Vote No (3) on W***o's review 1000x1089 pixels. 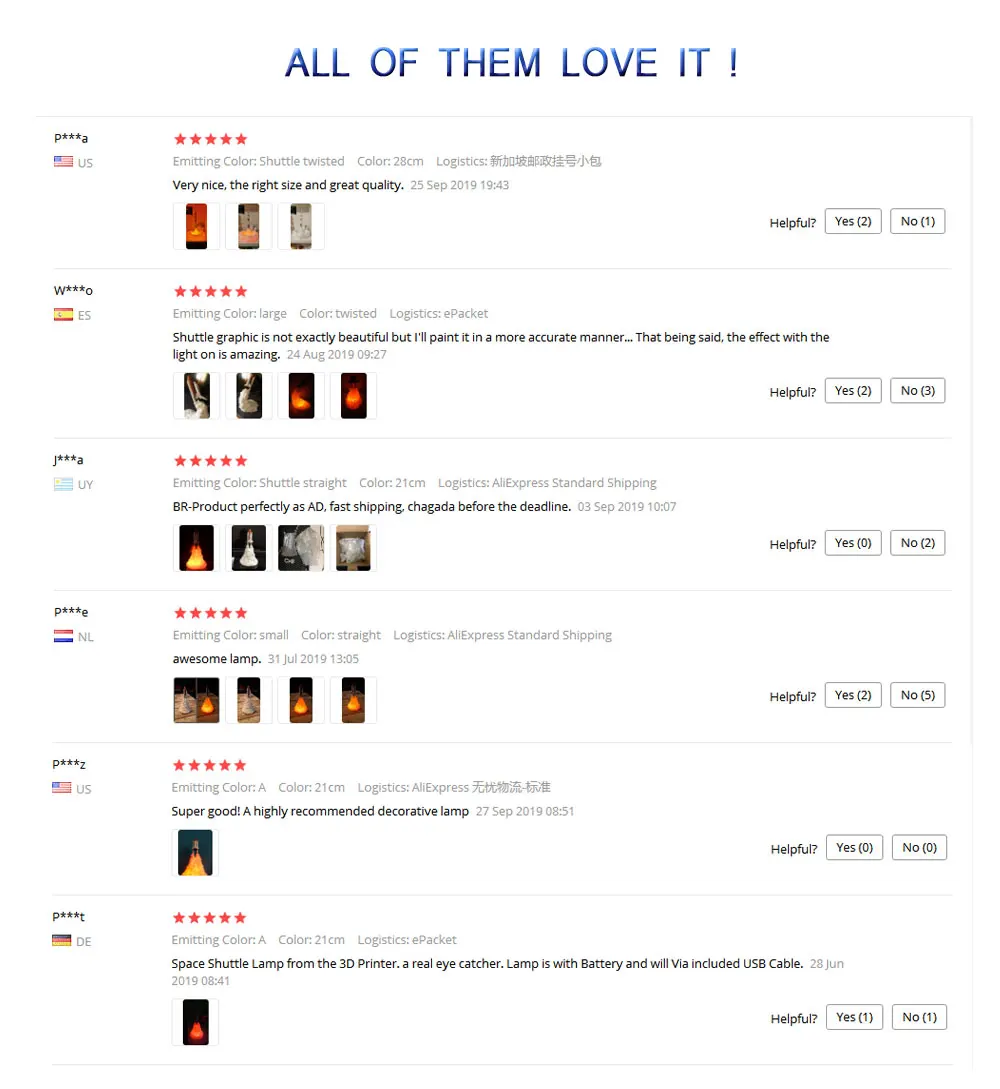[917, 391]
